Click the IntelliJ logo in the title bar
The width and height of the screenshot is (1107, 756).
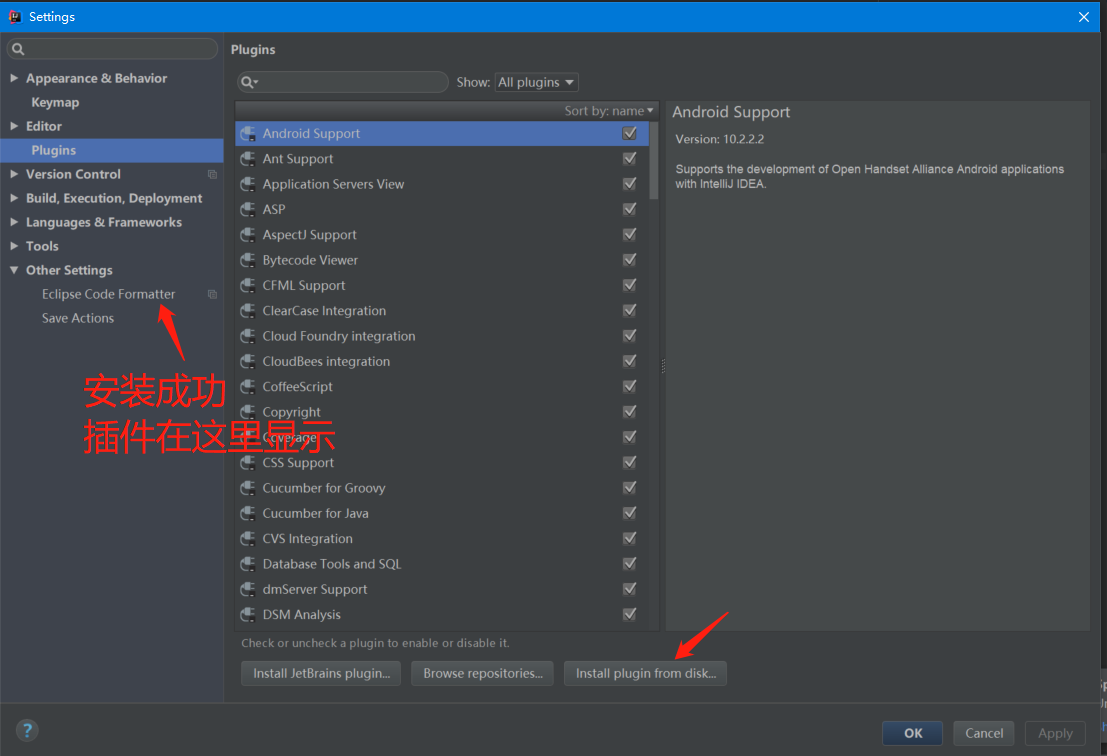[14, 16]
